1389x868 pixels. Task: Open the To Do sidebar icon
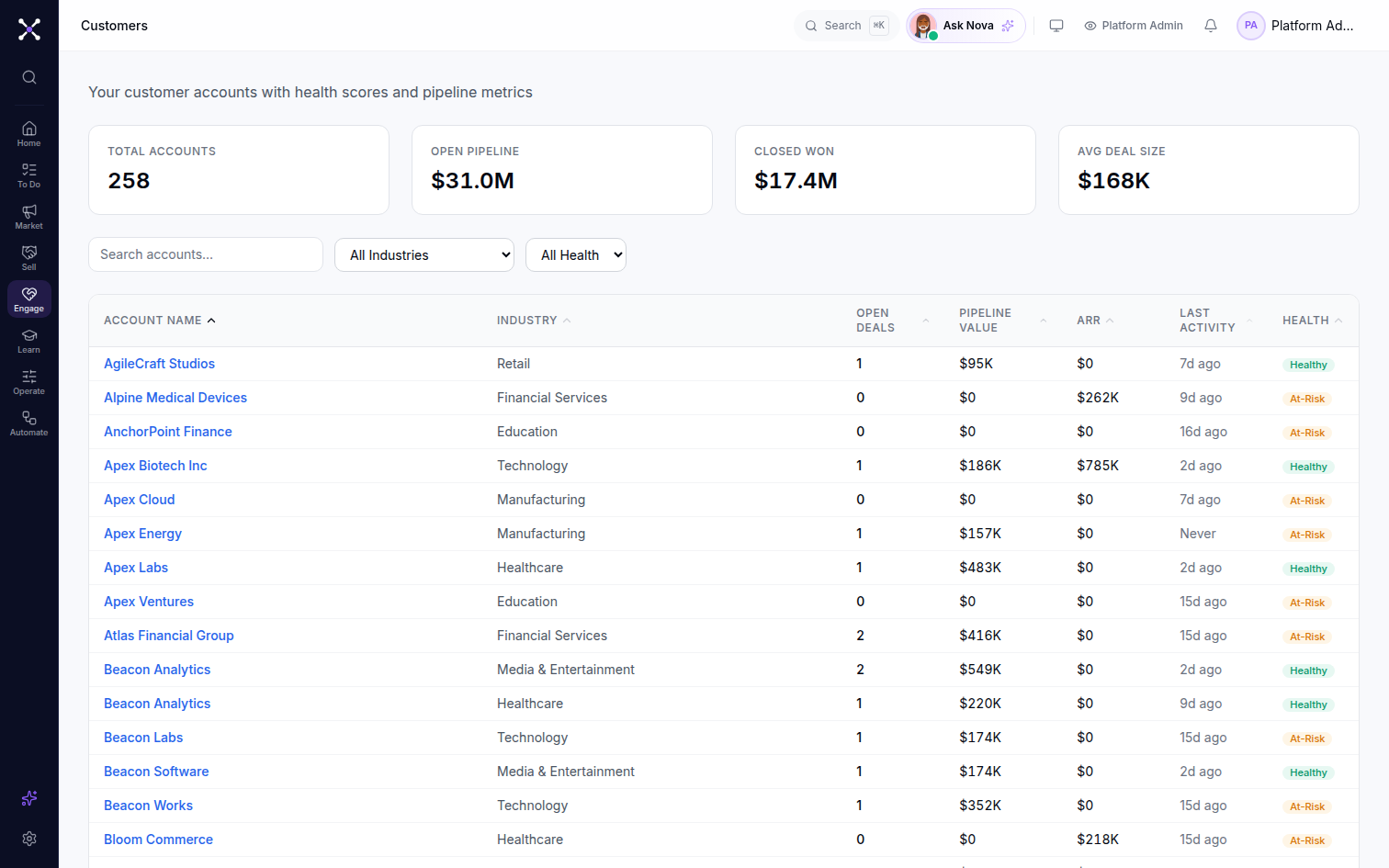29,175
